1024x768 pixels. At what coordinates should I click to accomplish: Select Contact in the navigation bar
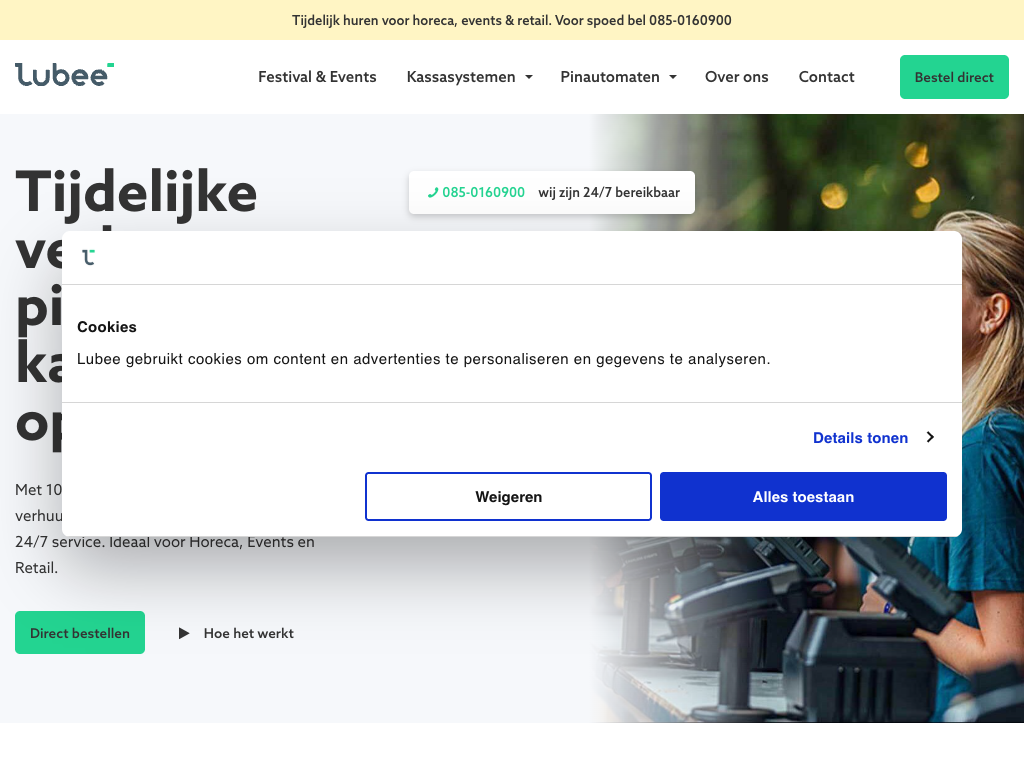pos(826,77)
